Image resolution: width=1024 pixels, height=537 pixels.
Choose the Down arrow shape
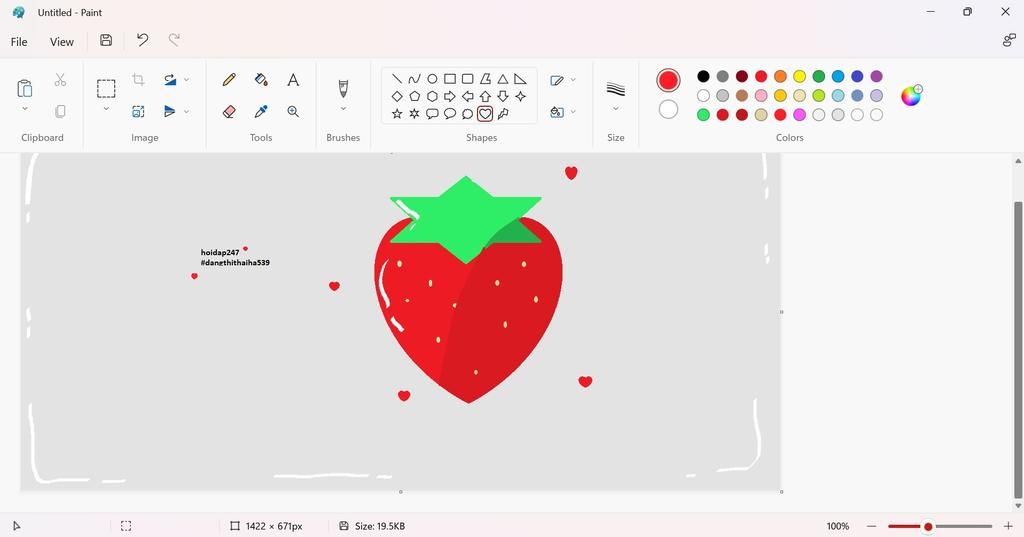[503, 97]
